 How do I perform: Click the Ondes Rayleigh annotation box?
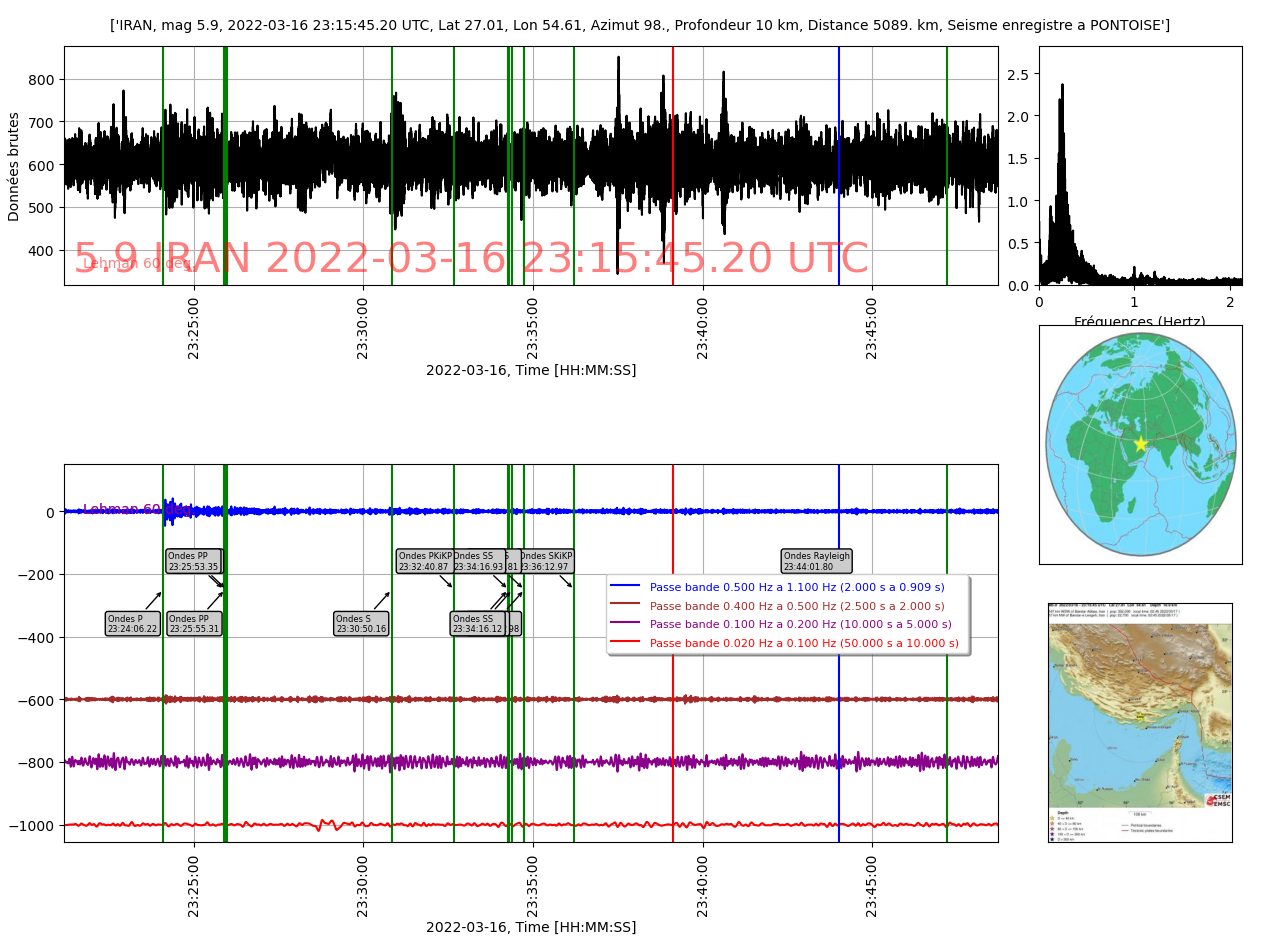(816, 561)
